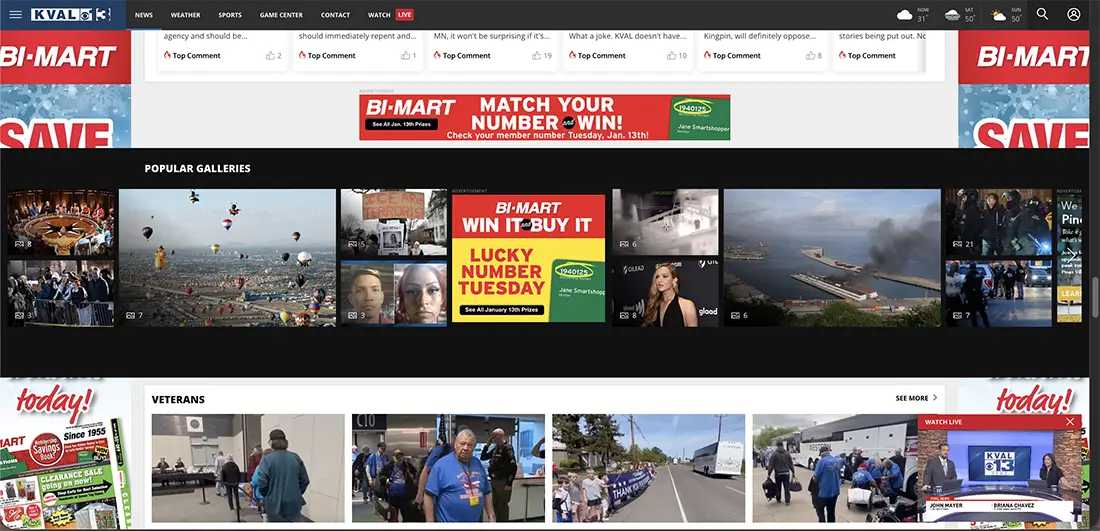The height and width of the screenshot is (531, 1100).
Task: Open the Sports menu item
Action: point(229,15)
